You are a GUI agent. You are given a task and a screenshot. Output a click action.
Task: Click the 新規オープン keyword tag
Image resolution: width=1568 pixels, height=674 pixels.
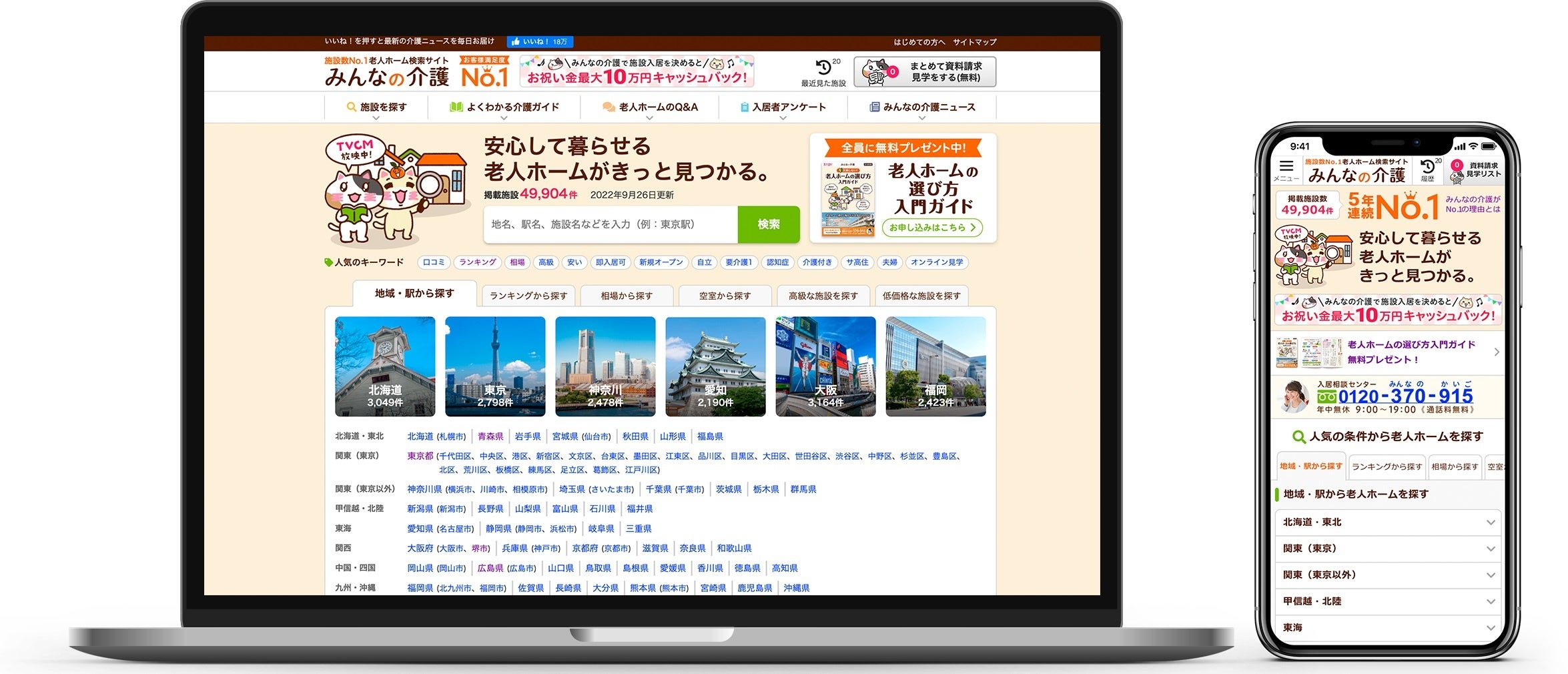[661, 263]
